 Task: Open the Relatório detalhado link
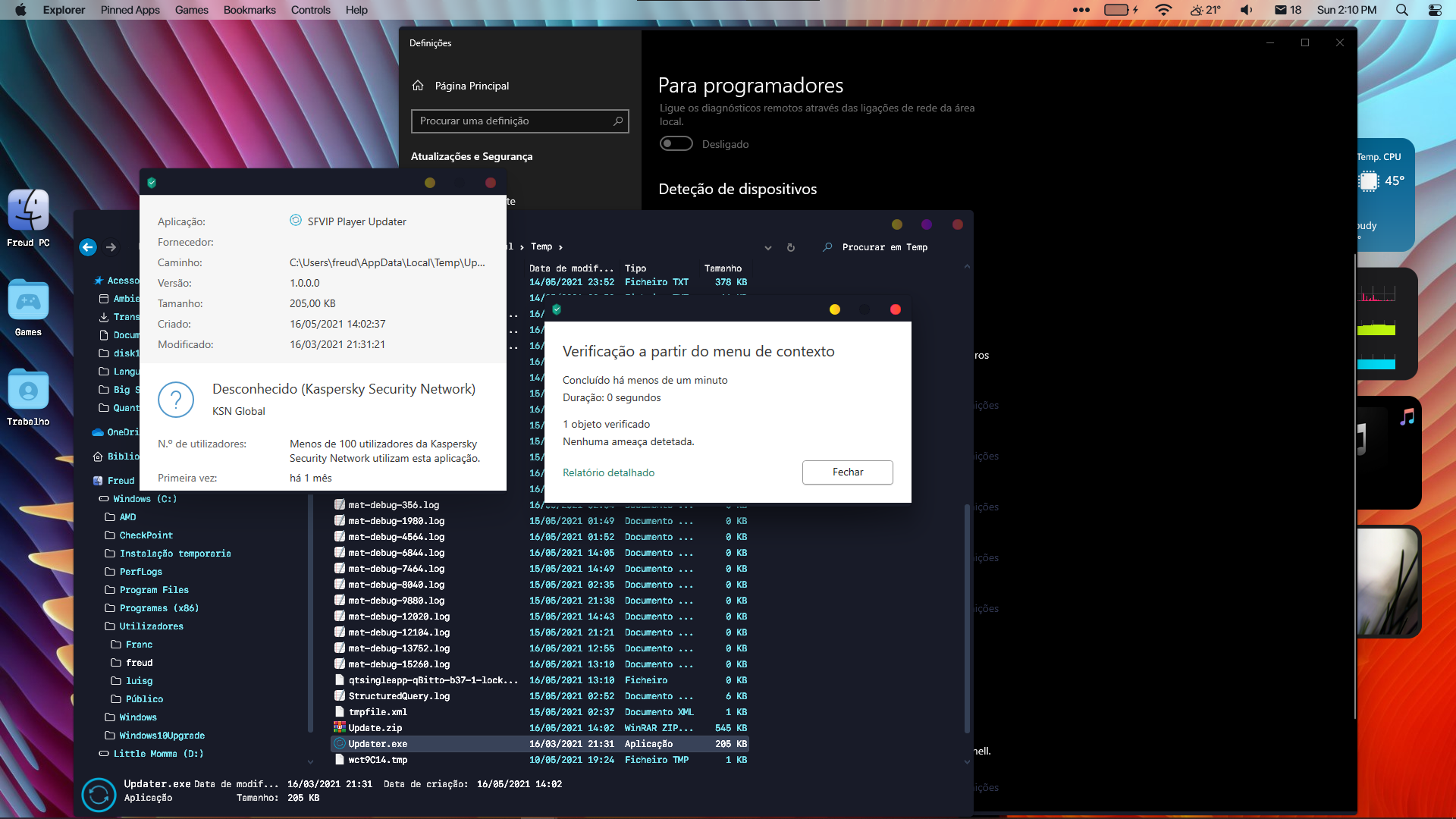[608, 472]
